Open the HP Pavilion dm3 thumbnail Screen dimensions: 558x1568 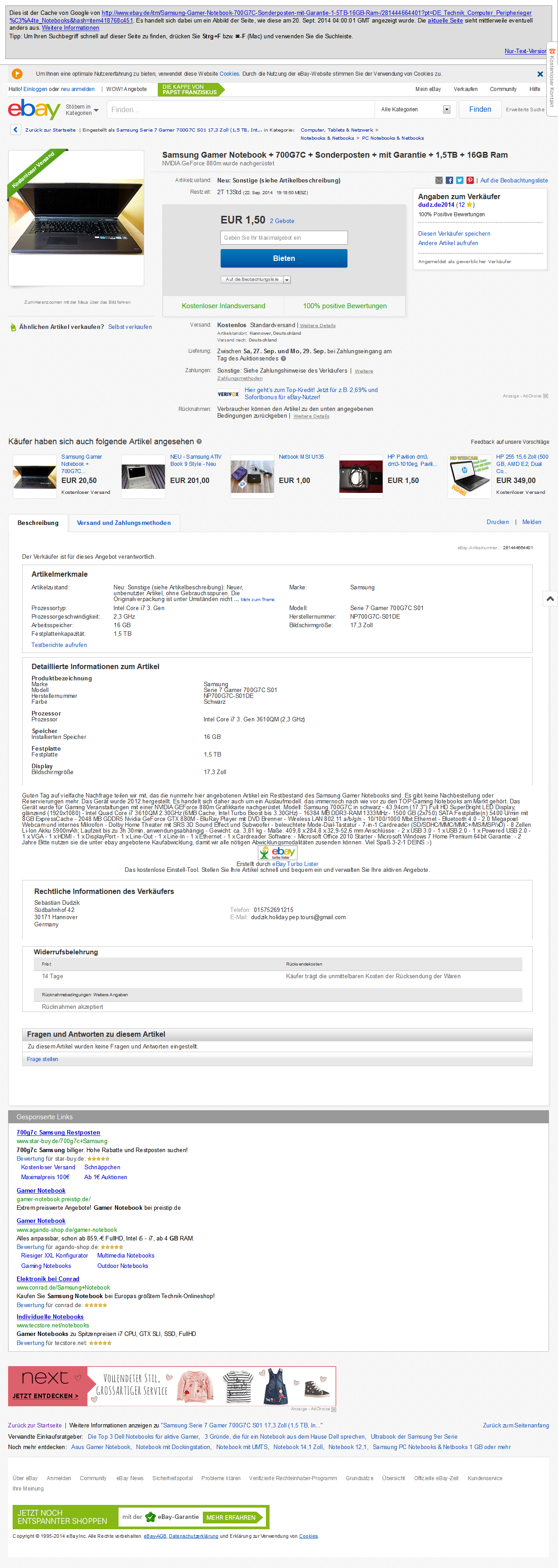(x=361, y=477)
